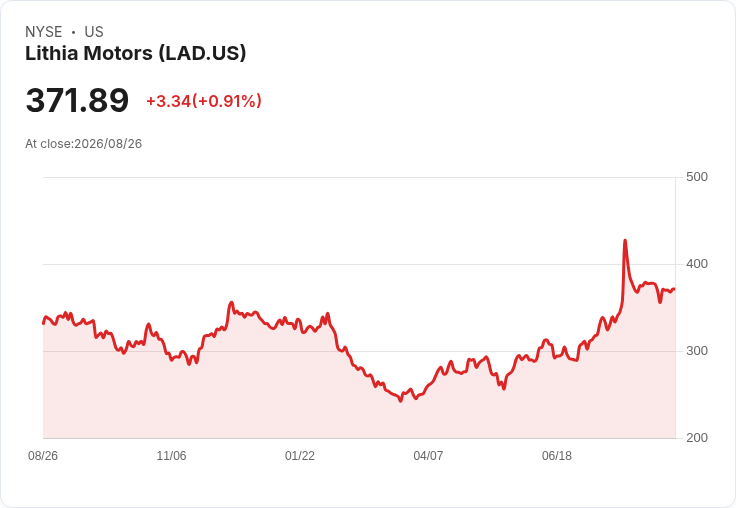Click the 06/18 x-axis date label
Viewport: 736px width, 508px height.
point(557,455)
